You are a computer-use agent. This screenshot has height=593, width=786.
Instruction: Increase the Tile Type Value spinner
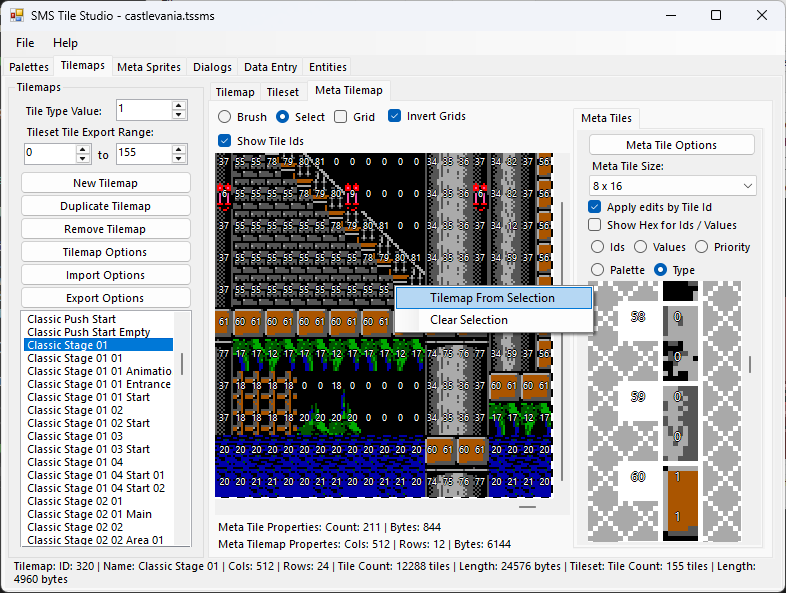click(x=178, y=105)
